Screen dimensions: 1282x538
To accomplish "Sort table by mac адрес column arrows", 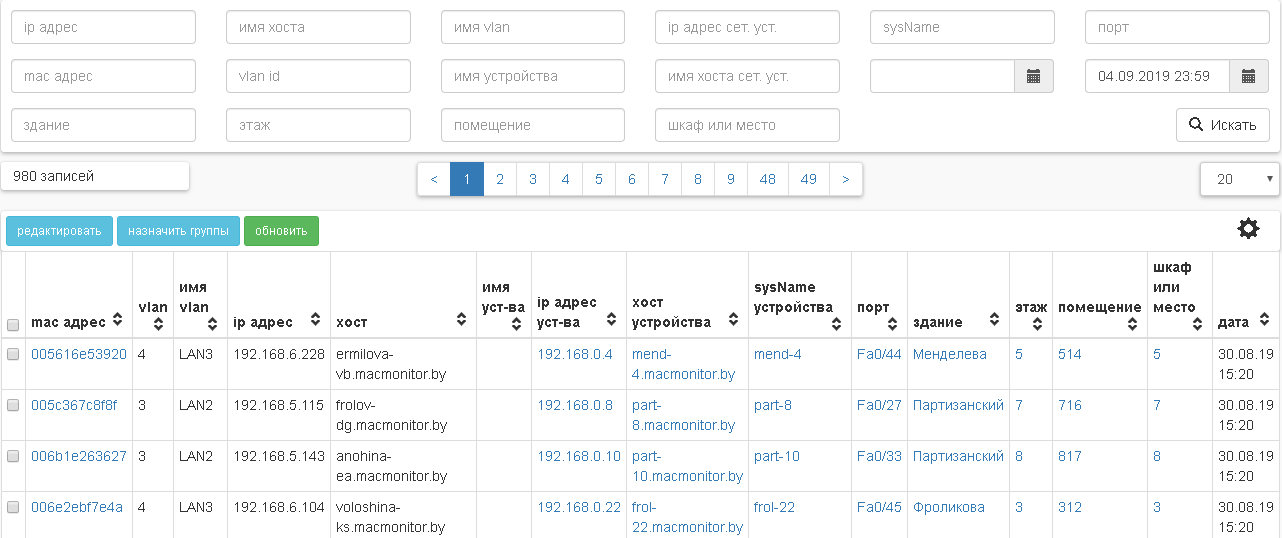I will (118, 321).
